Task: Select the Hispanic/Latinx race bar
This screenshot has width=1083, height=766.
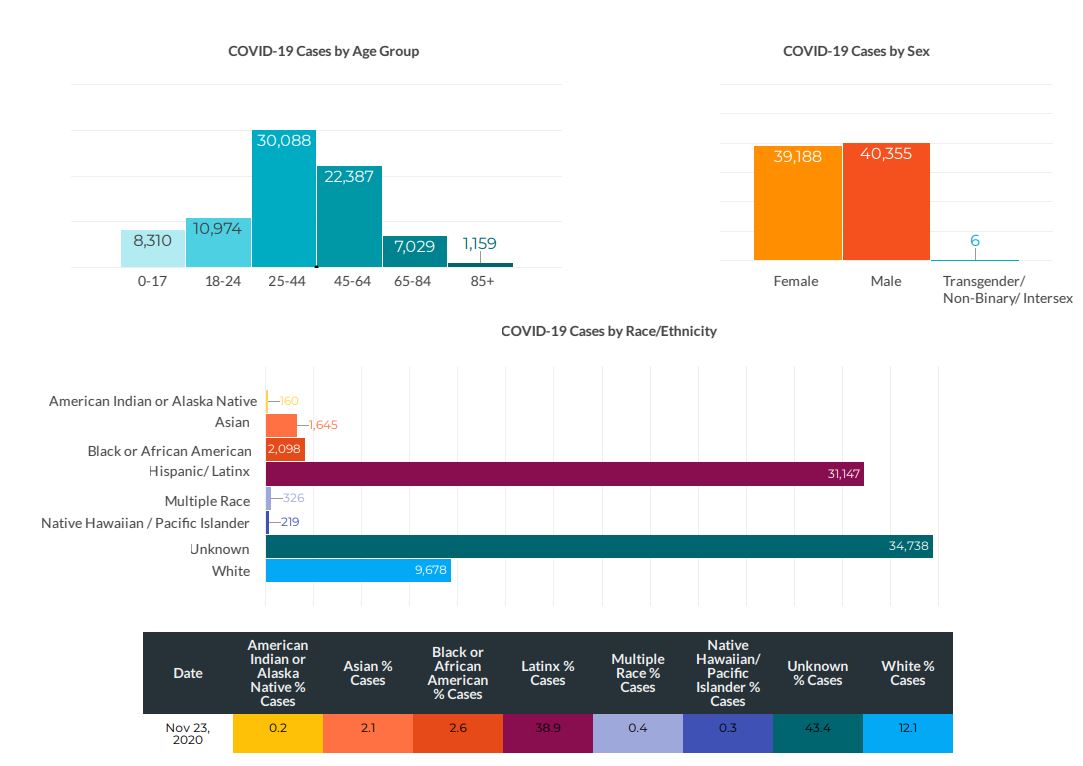Action: point(564,474)
